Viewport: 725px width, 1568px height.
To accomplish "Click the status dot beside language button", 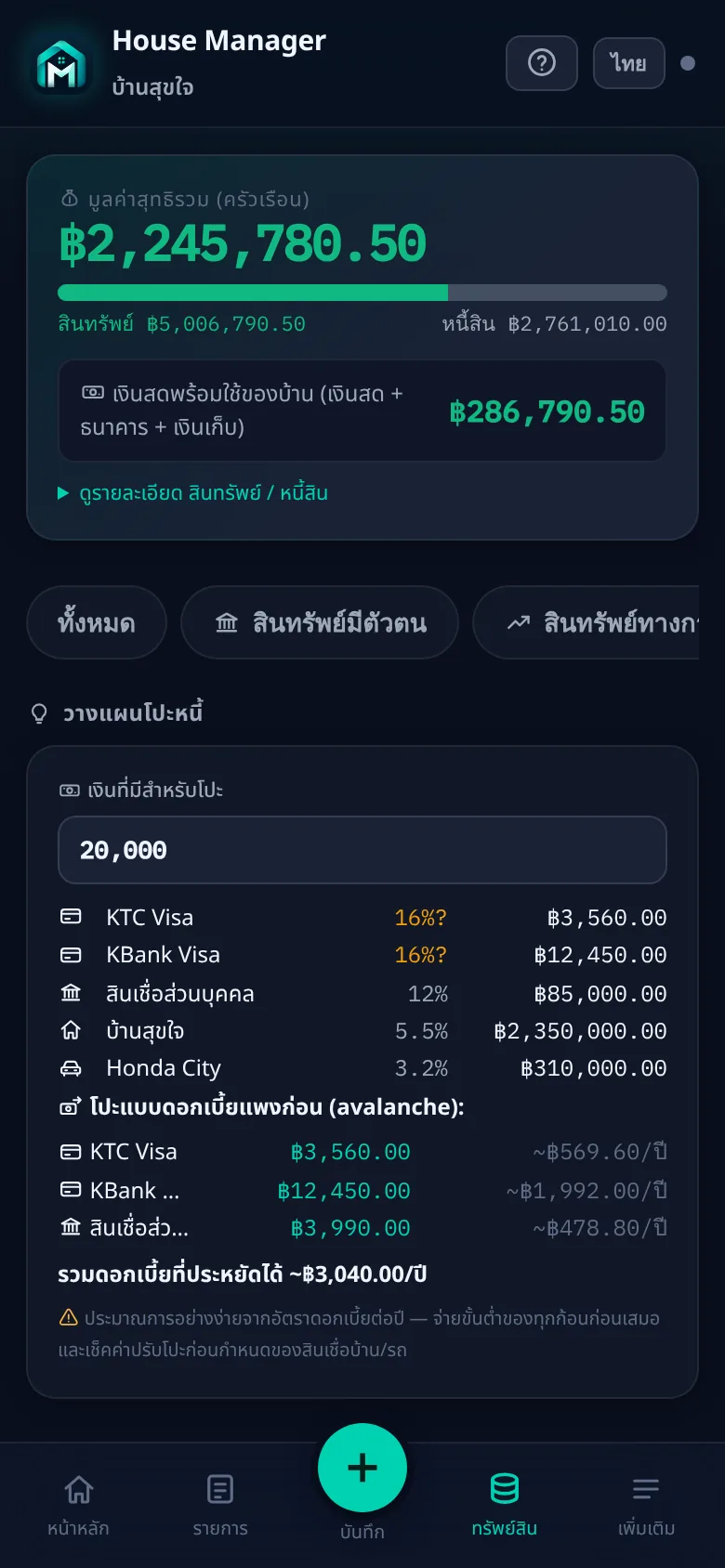I will point(688,63).
